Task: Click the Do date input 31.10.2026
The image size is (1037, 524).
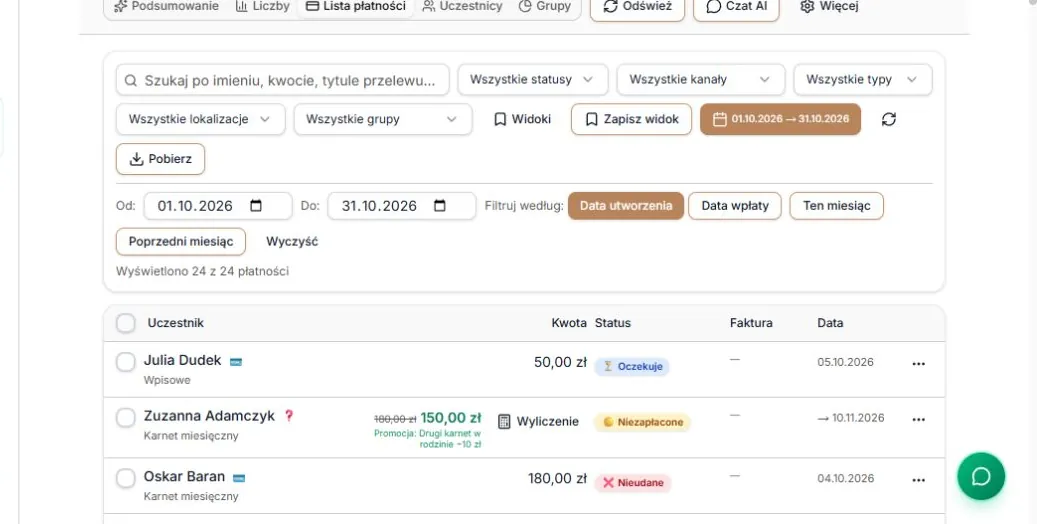Action: click(x=401, y=206)
